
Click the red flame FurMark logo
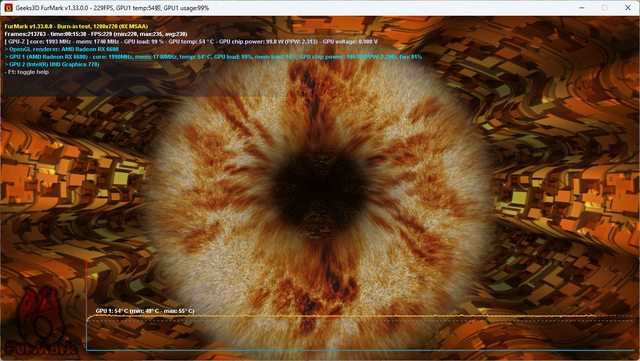coord(41,315)
